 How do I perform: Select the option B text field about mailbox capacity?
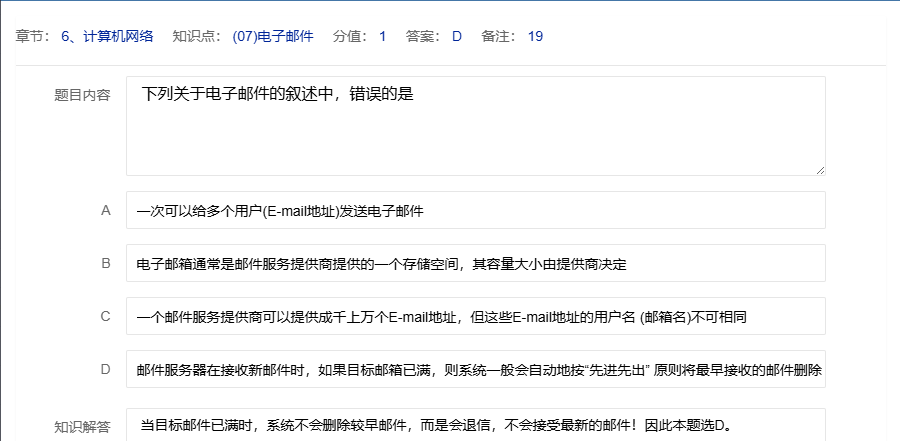click(475, 264)
